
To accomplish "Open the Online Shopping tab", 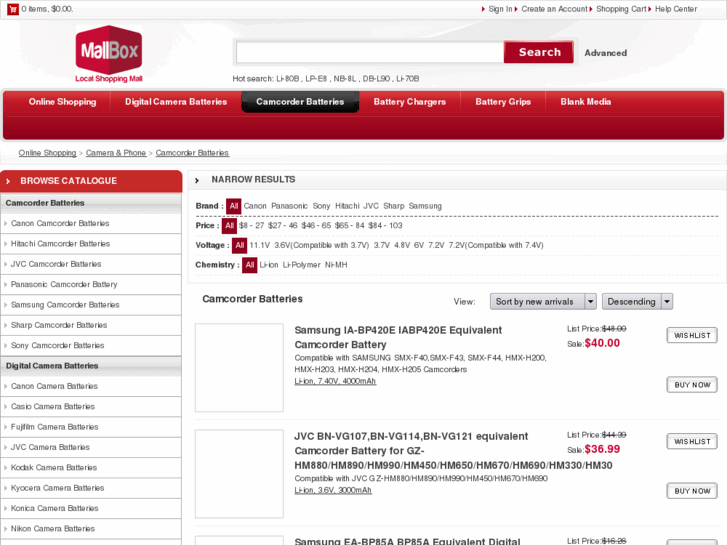I will (x=63, y=102).
